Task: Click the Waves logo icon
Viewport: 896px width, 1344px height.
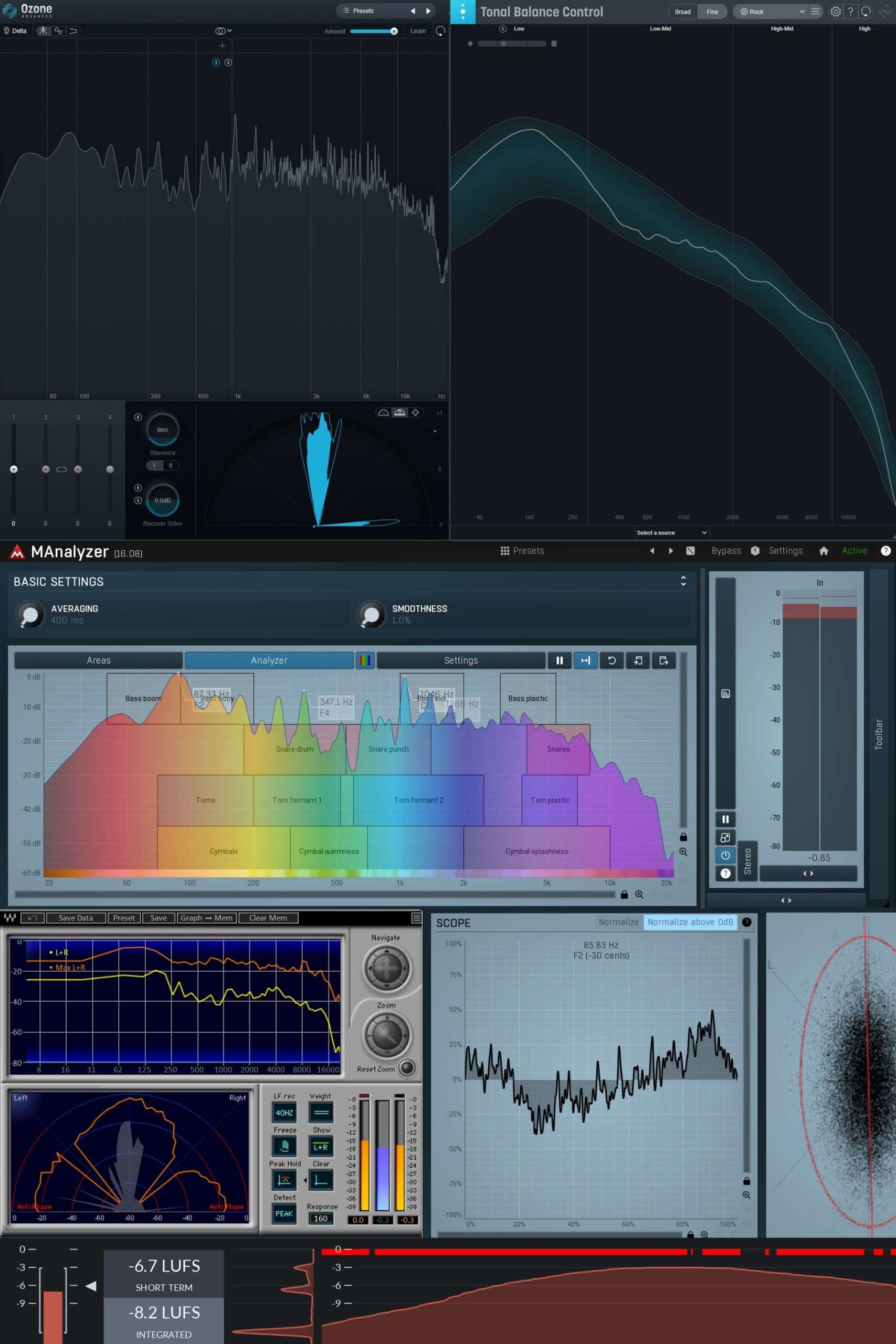Action: (x=10, y=918)
